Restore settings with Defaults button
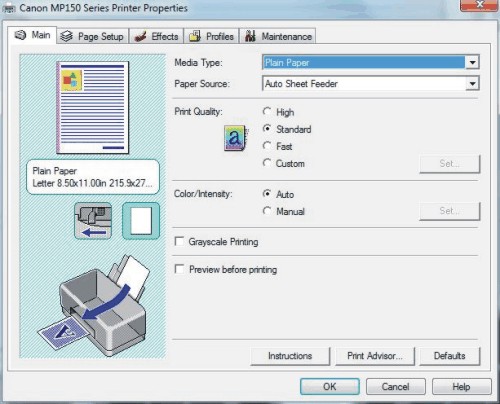Viewport: 500px width, 404px height. click(450, 356)
